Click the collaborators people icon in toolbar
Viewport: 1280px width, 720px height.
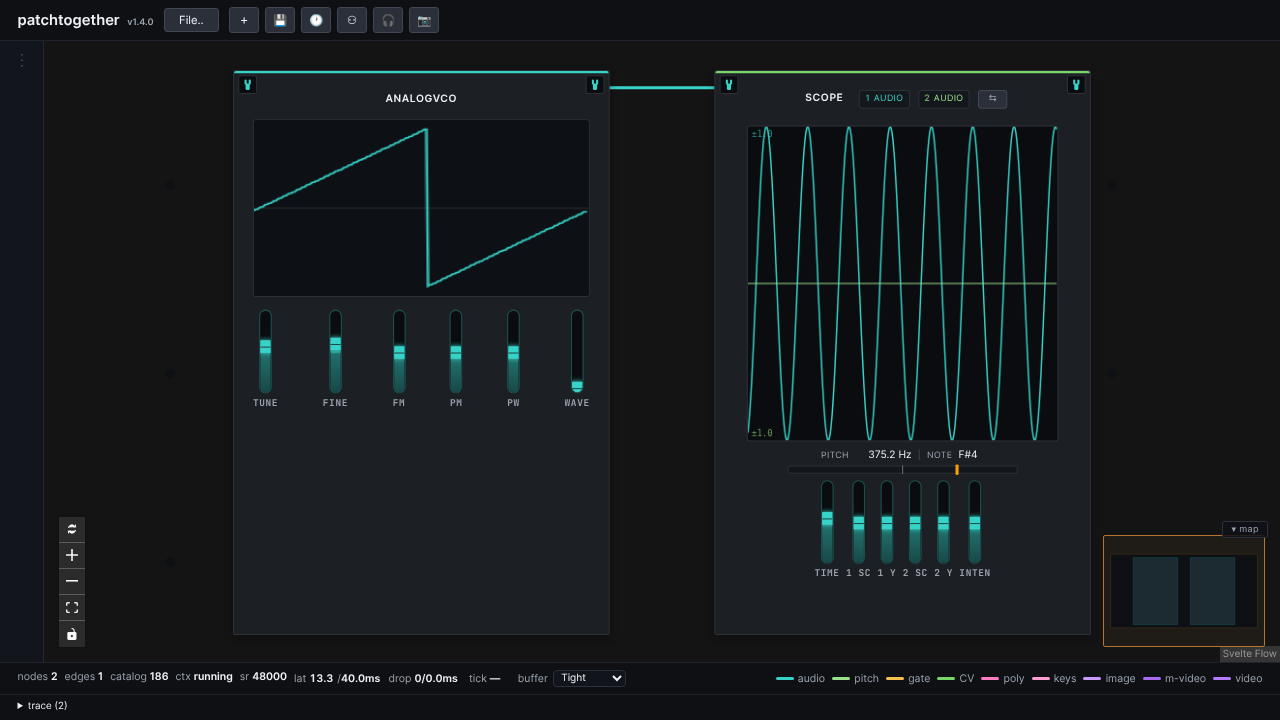(x=352, y=20)
